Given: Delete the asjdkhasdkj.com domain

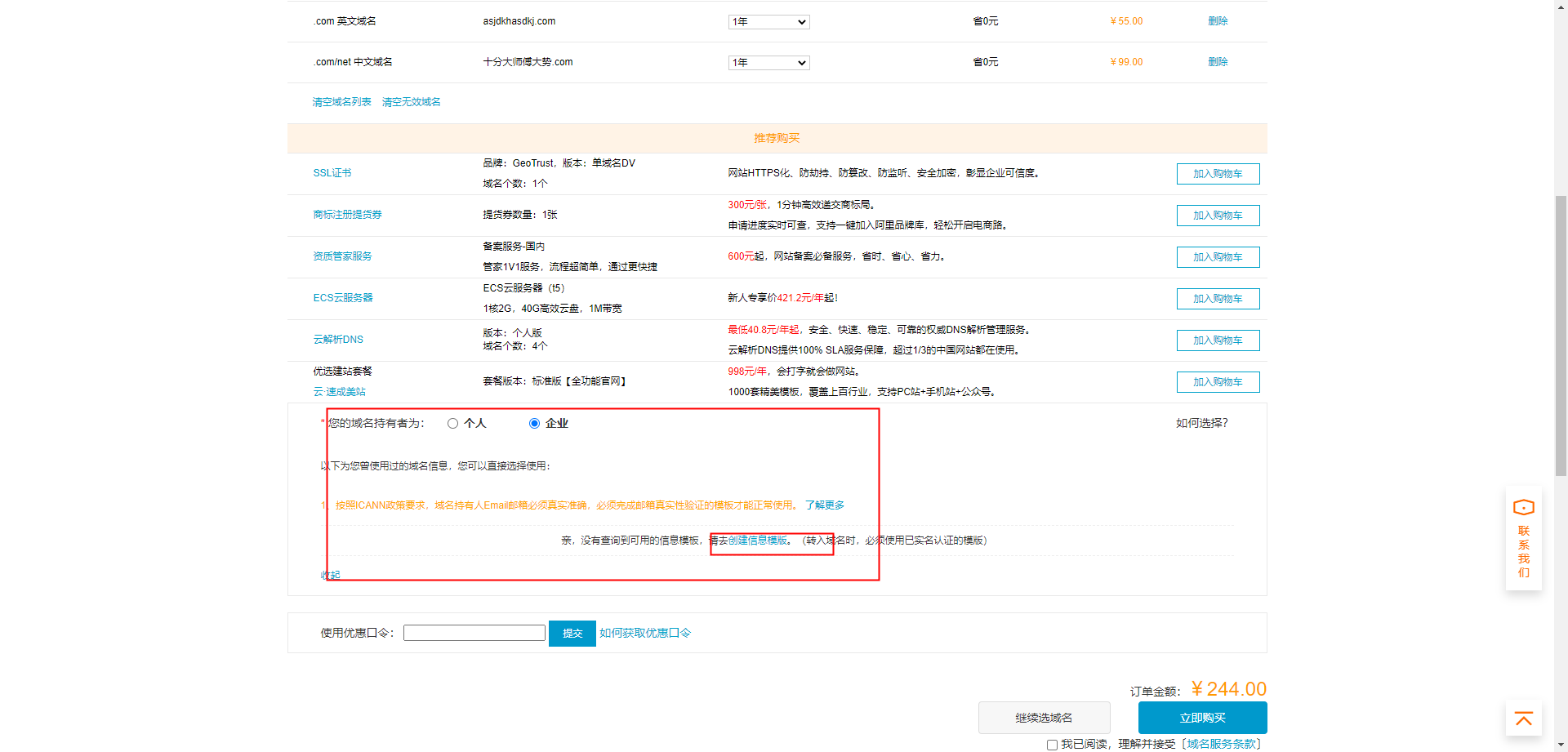Looking at the screenshot, I should pyautogui.click(x=1218, y=21).
